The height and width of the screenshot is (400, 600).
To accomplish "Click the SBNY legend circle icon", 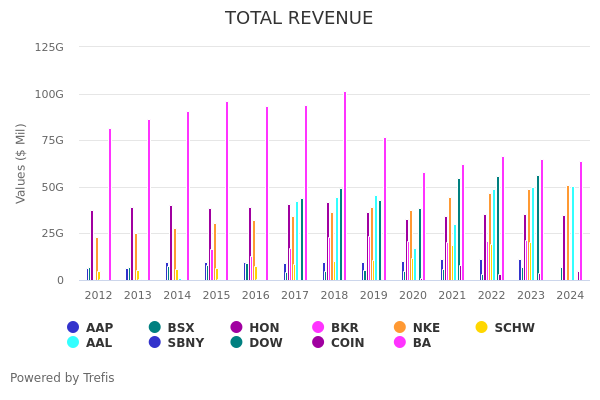I will coord(155,343).
